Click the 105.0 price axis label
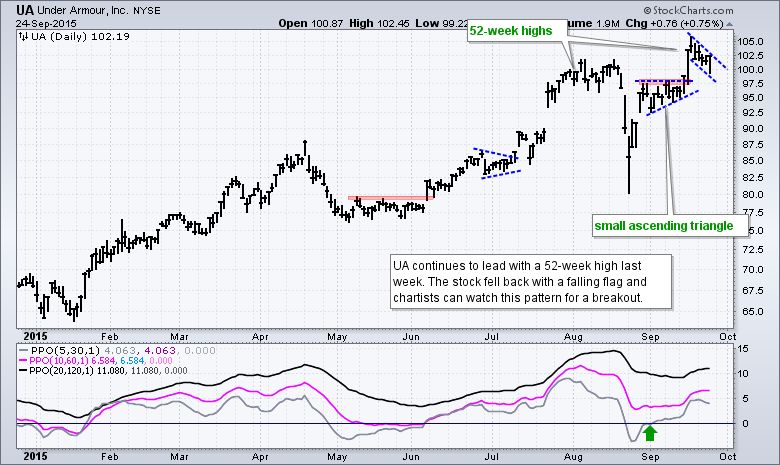780x465 pixels. 750,42
